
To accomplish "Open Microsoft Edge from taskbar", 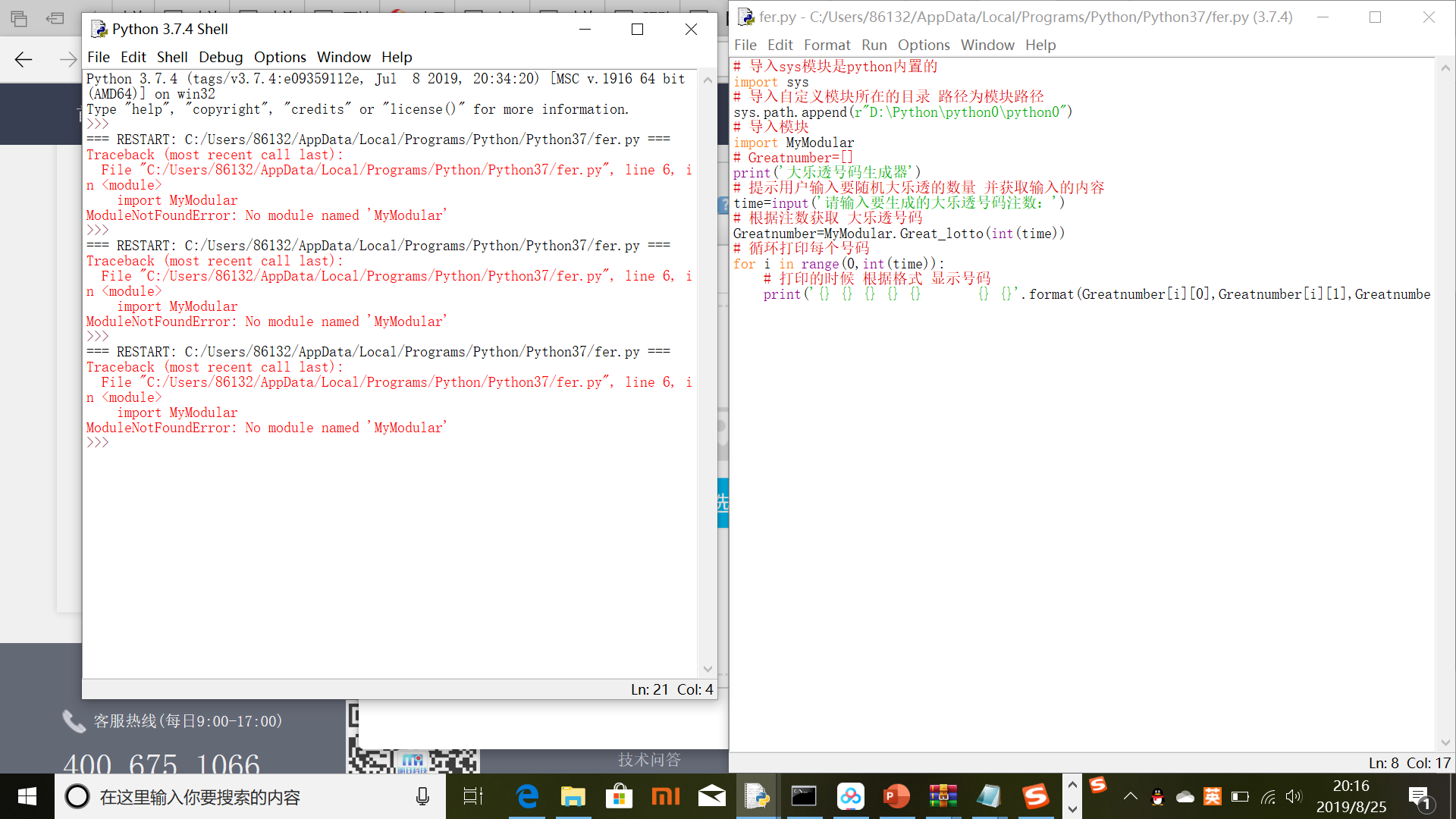I will 527,796.
